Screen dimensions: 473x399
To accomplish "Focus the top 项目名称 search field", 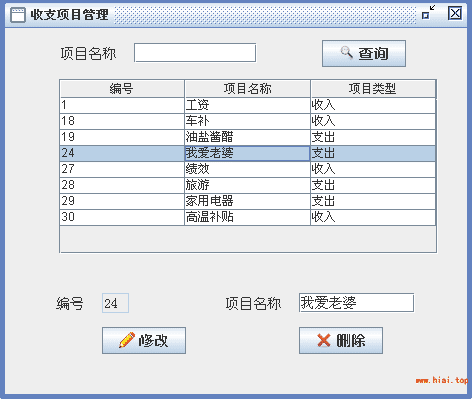I will coord(195,52).
